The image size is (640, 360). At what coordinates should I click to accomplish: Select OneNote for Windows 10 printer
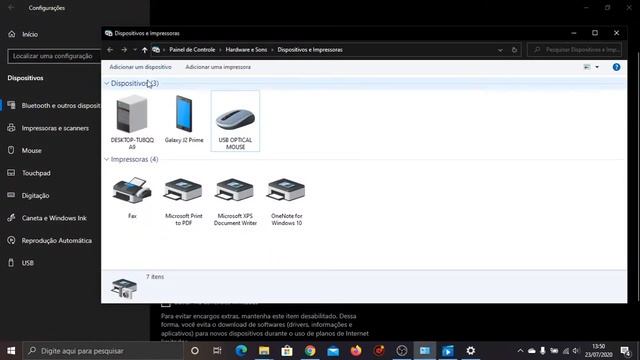point(287,201)
